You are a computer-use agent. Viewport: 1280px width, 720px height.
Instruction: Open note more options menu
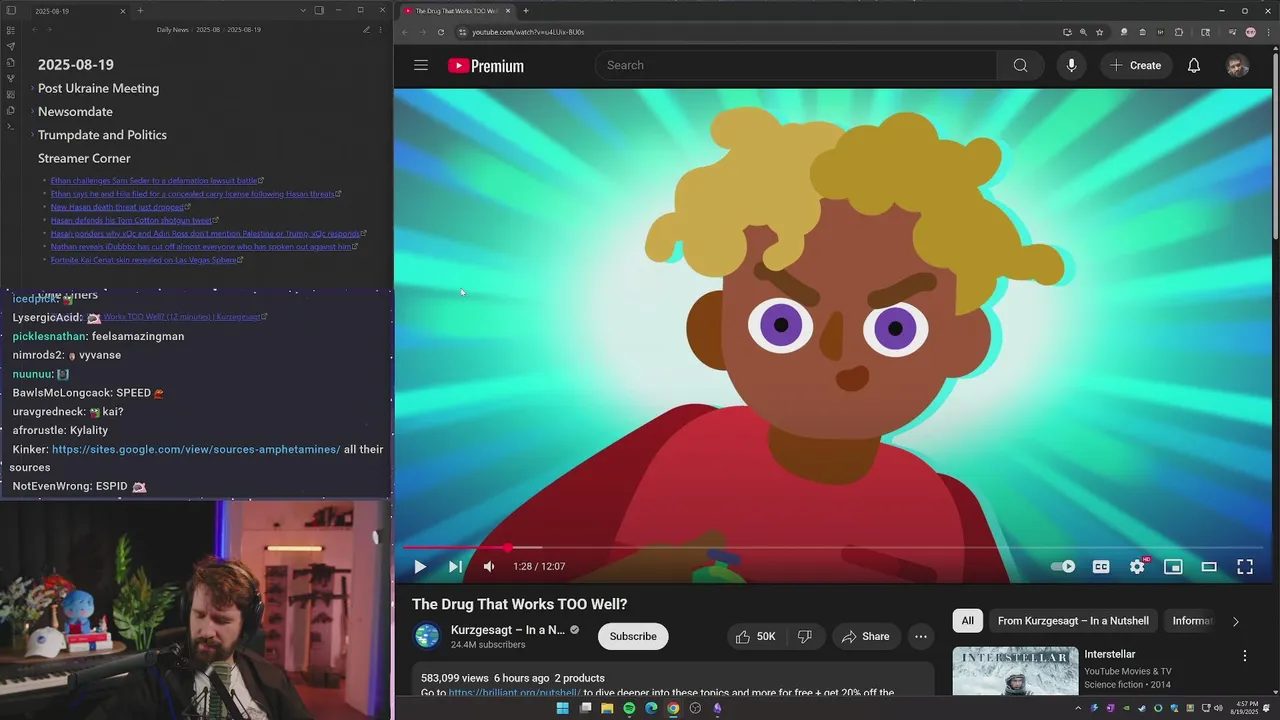click(380, 30)
